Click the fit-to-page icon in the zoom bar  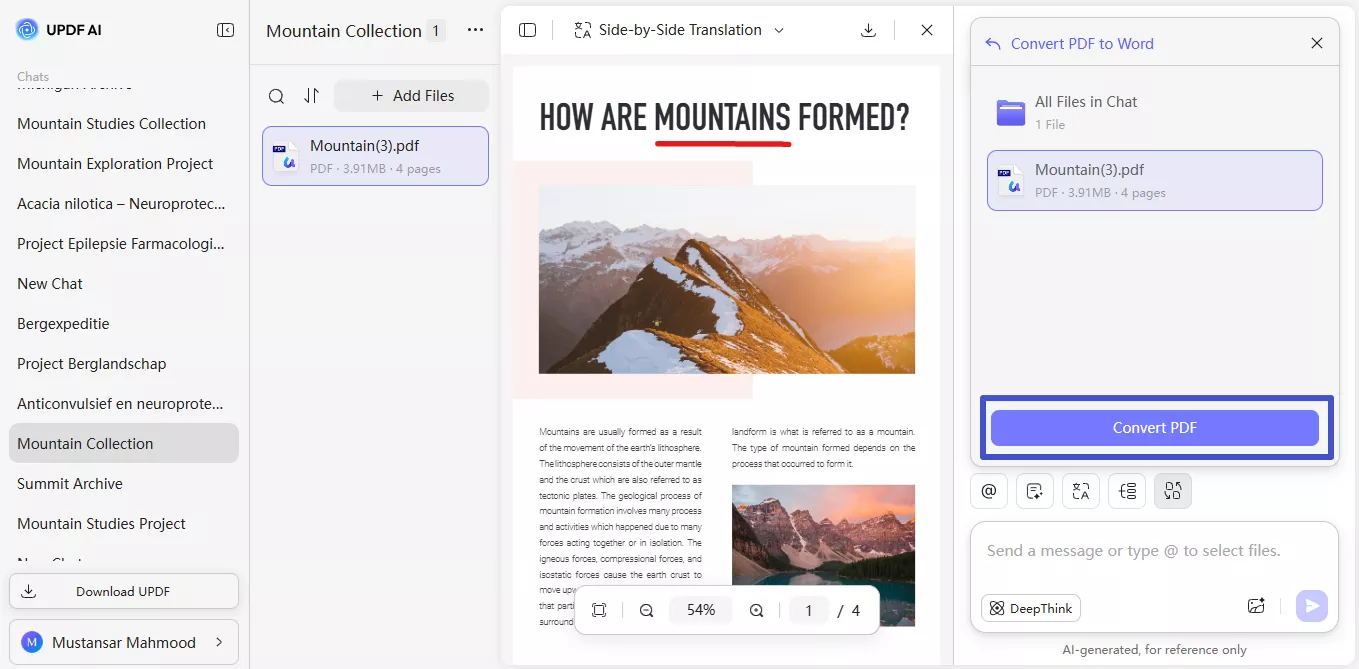599,609
